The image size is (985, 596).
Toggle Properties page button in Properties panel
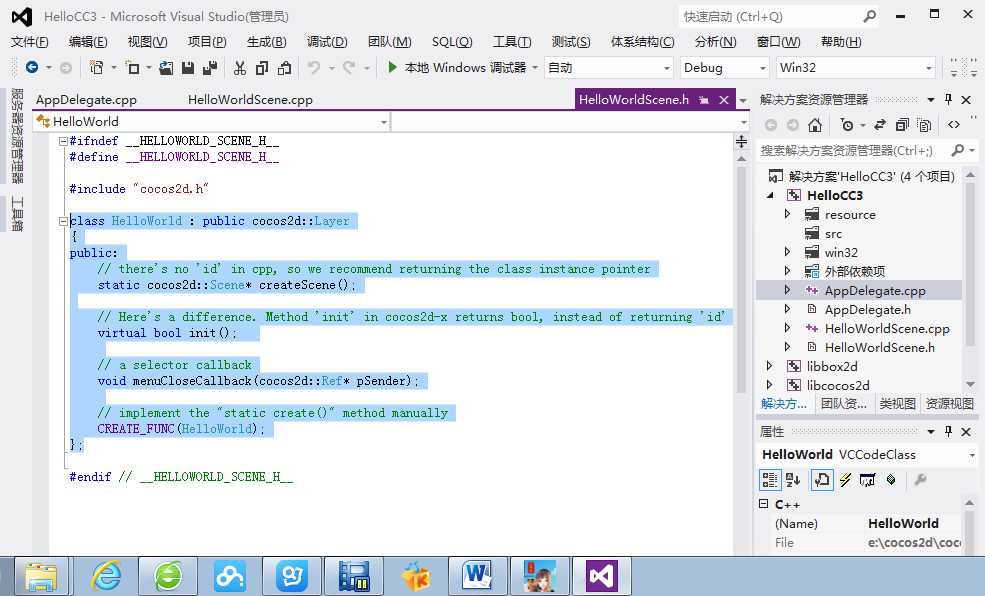pos(822,480)
